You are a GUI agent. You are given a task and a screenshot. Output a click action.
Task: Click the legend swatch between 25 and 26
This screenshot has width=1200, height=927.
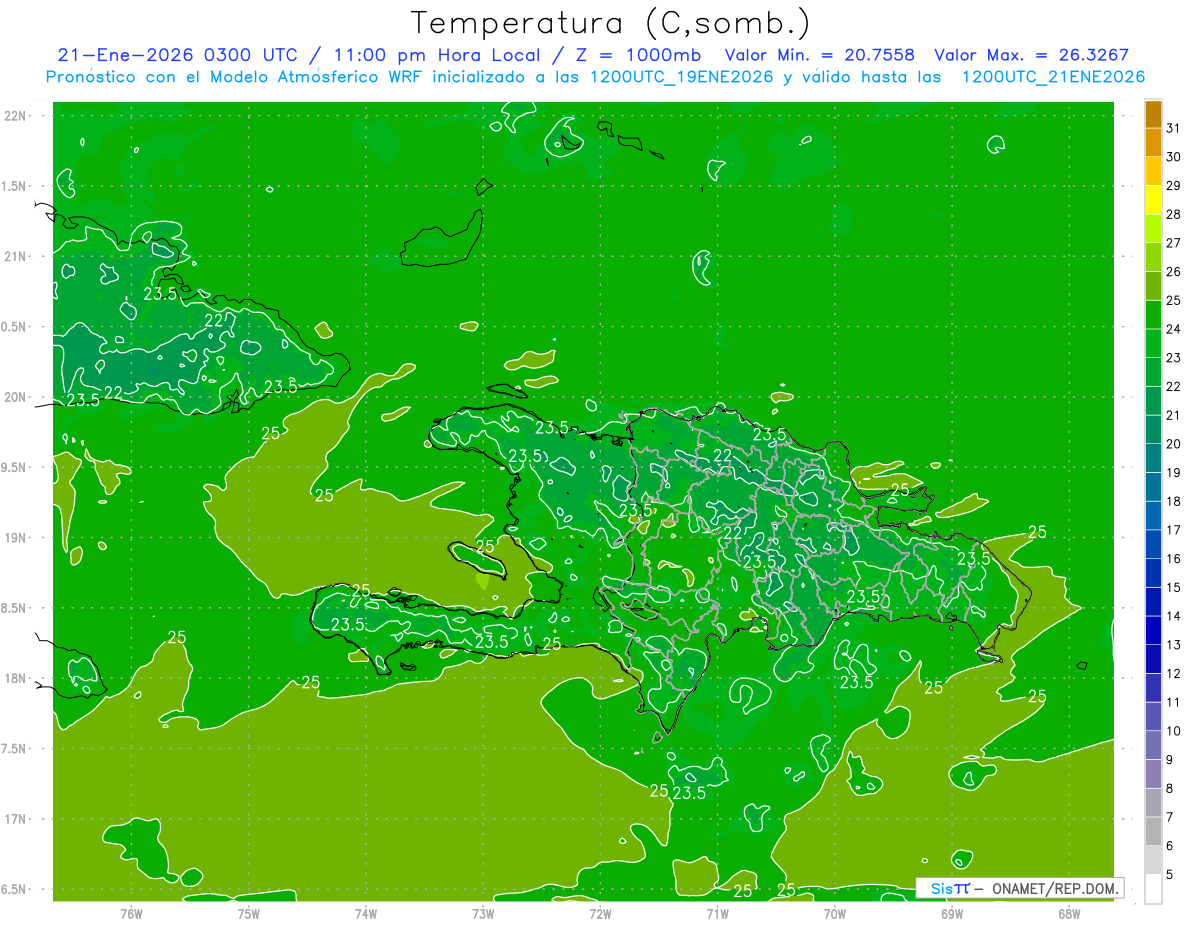1153,286
